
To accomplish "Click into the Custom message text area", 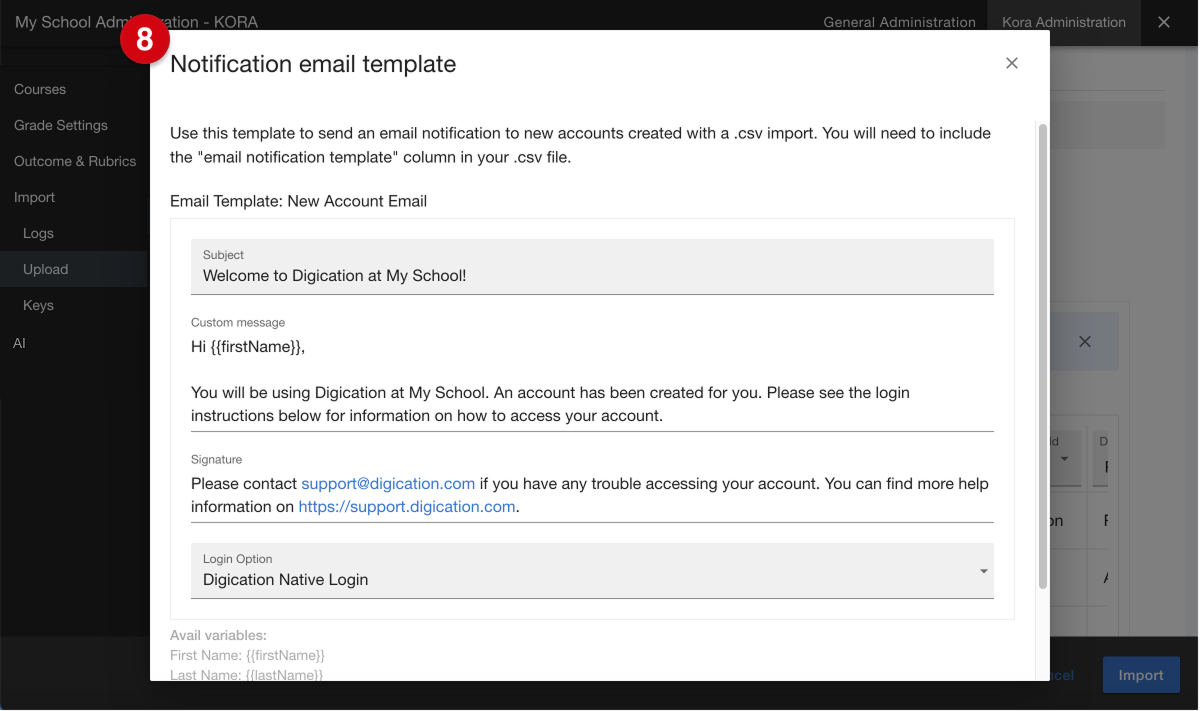I will 592,382.
